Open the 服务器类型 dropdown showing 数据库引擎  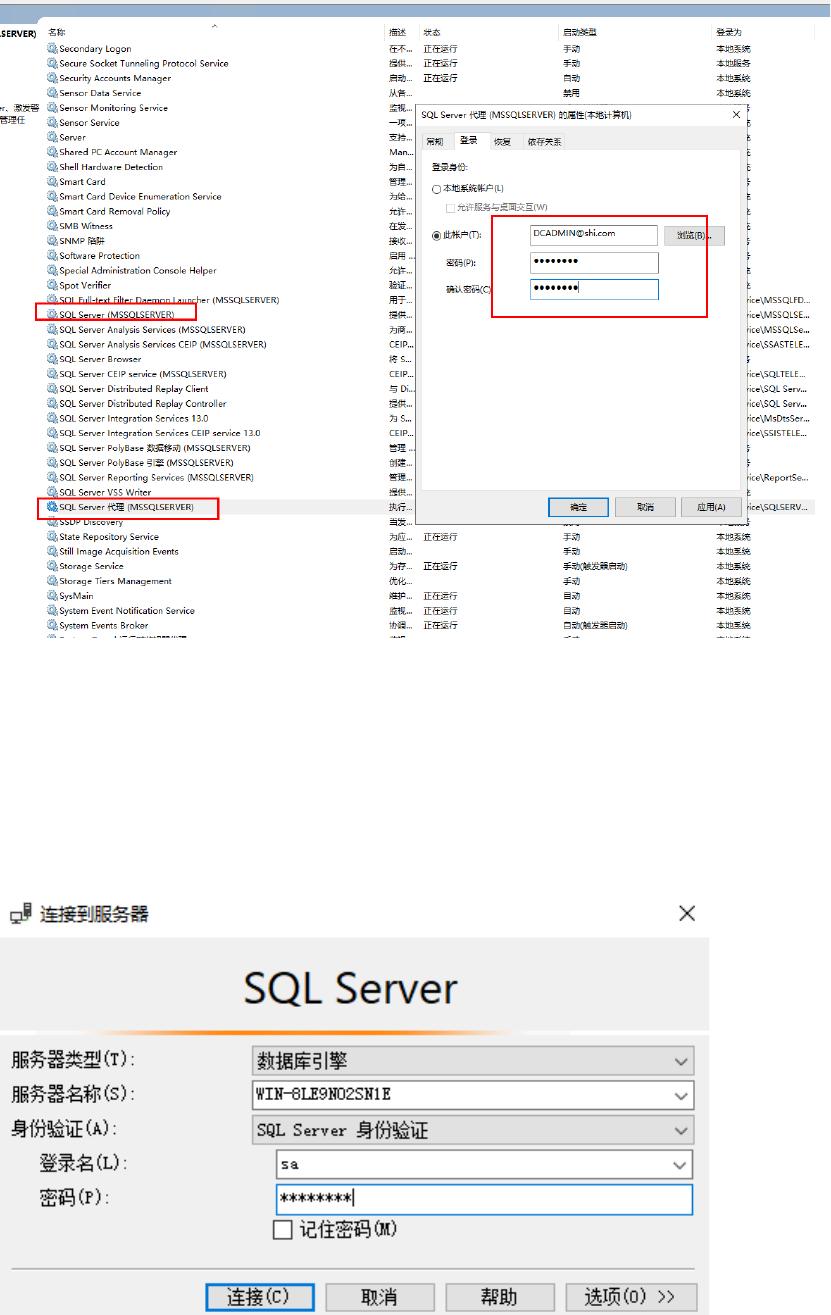pos(472,1062)
